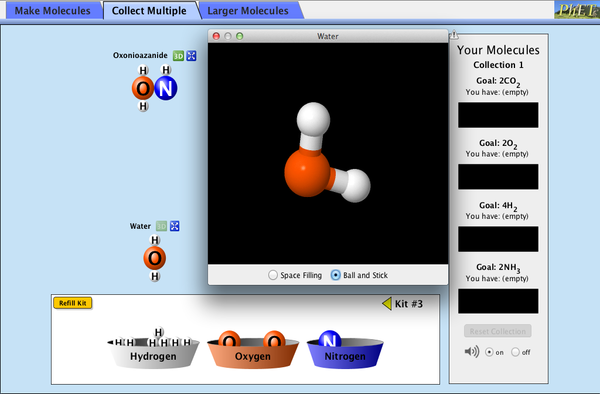The height and width of the screenshot is (394, 600).
Task: Click the 2CO2 collection box
Action: (x=498, y=115)
